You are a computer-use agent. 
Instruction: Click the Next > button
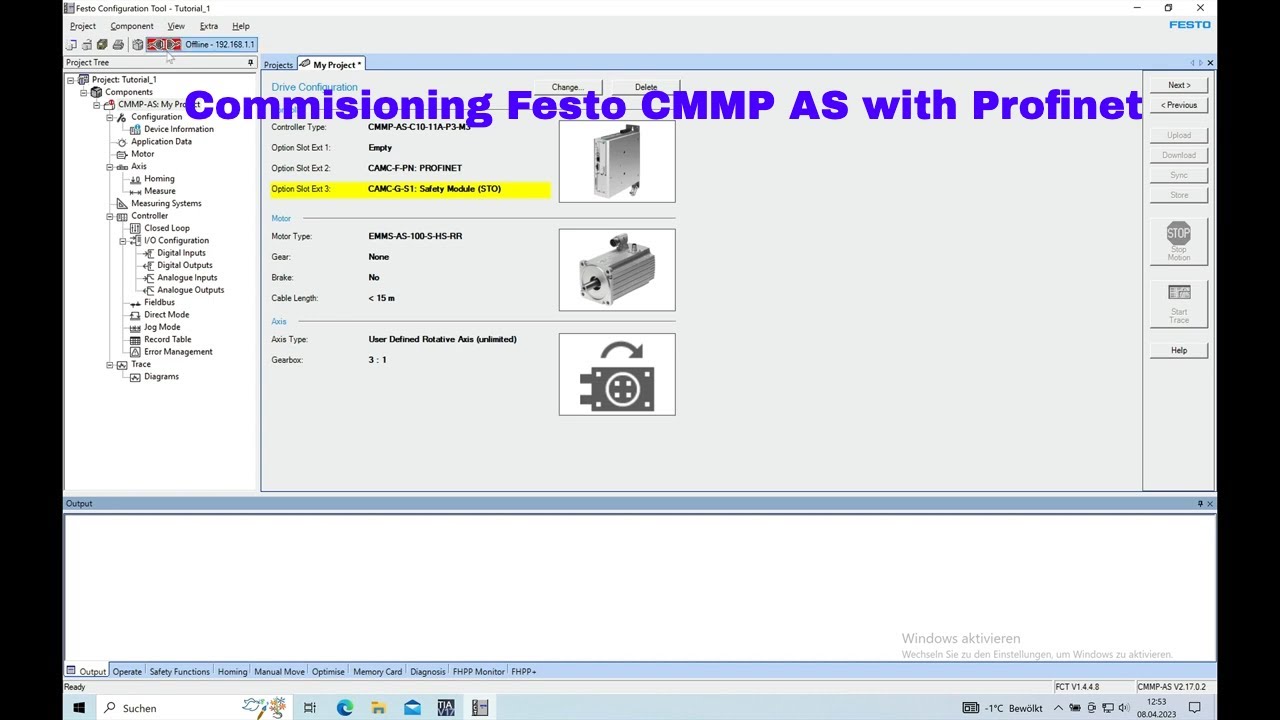(1179, 85)
